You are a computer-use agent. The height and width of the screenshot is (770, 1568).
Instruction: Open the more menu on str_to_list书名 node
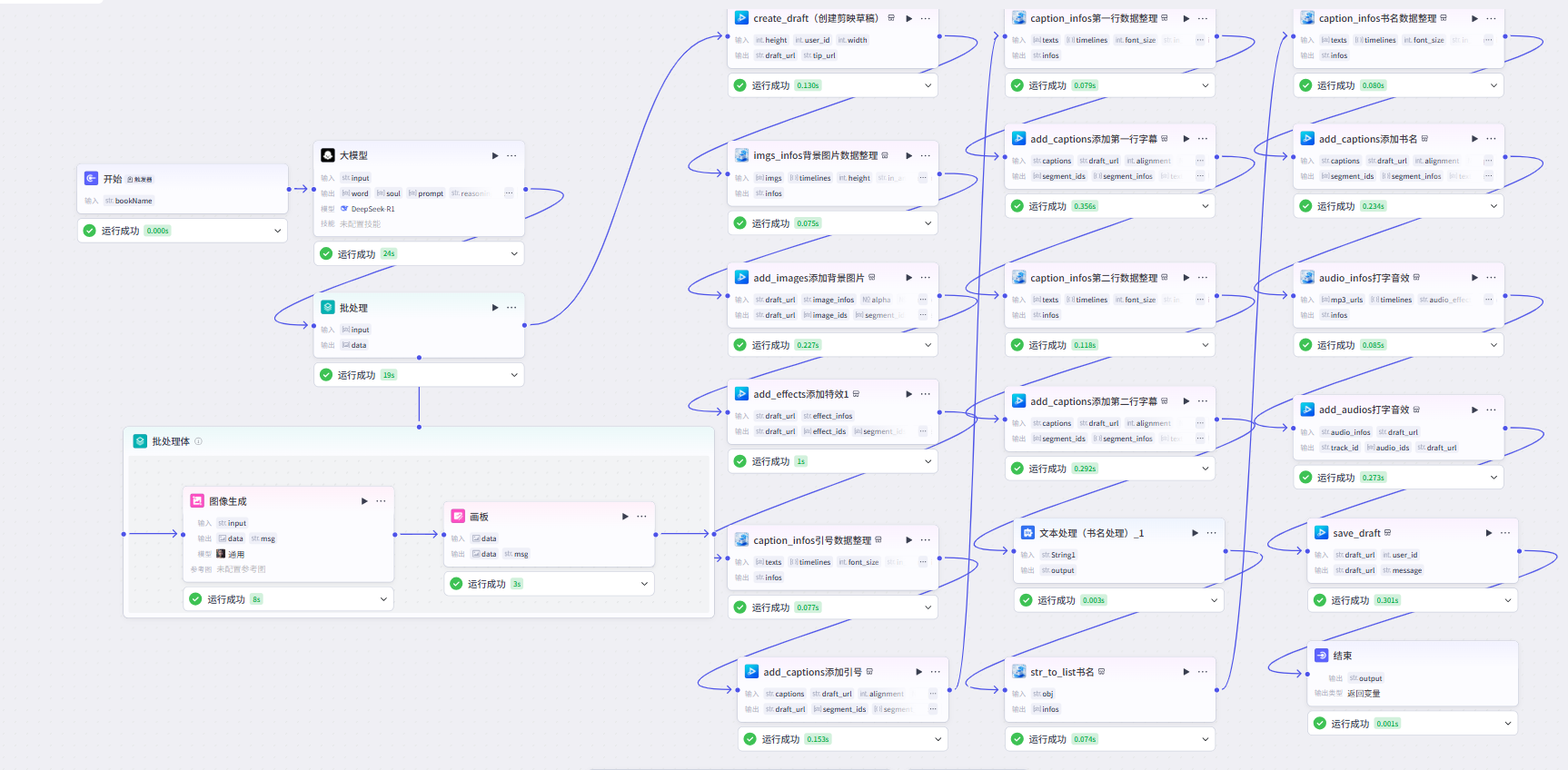pyautogui.click(x=1202, y=672)
